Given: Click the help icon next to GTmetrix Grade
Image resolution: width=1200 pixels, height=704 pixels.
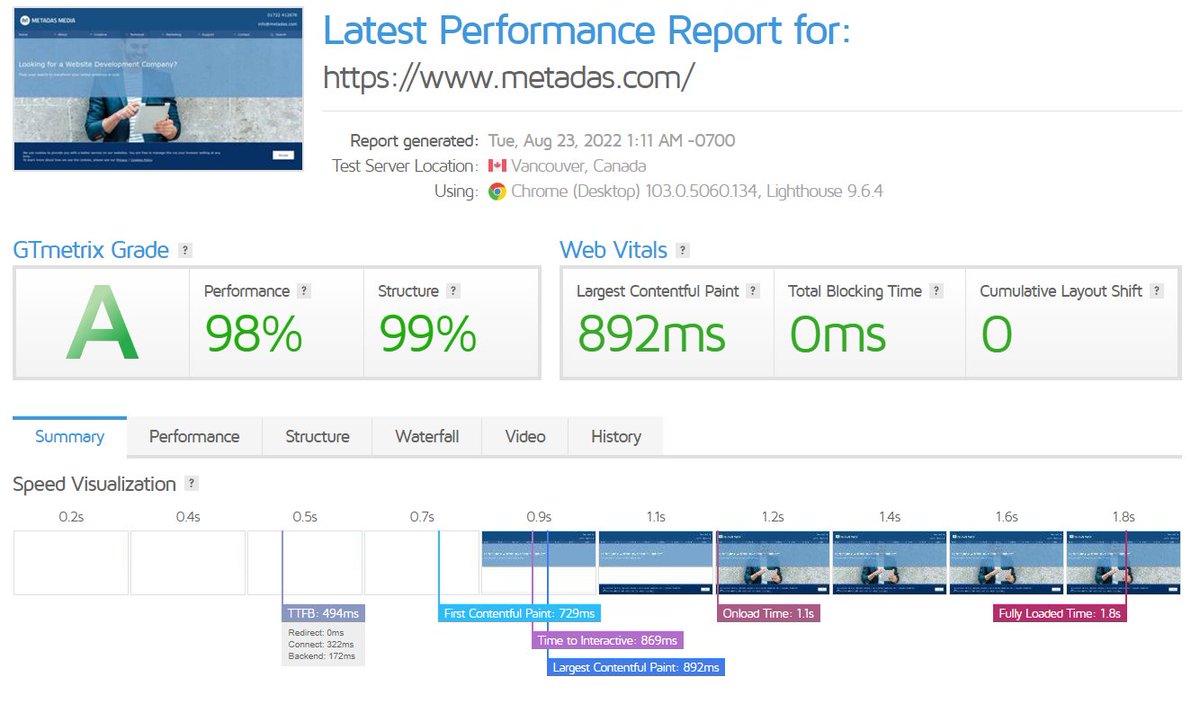Looking at the screenshot, I should (185, 250).
